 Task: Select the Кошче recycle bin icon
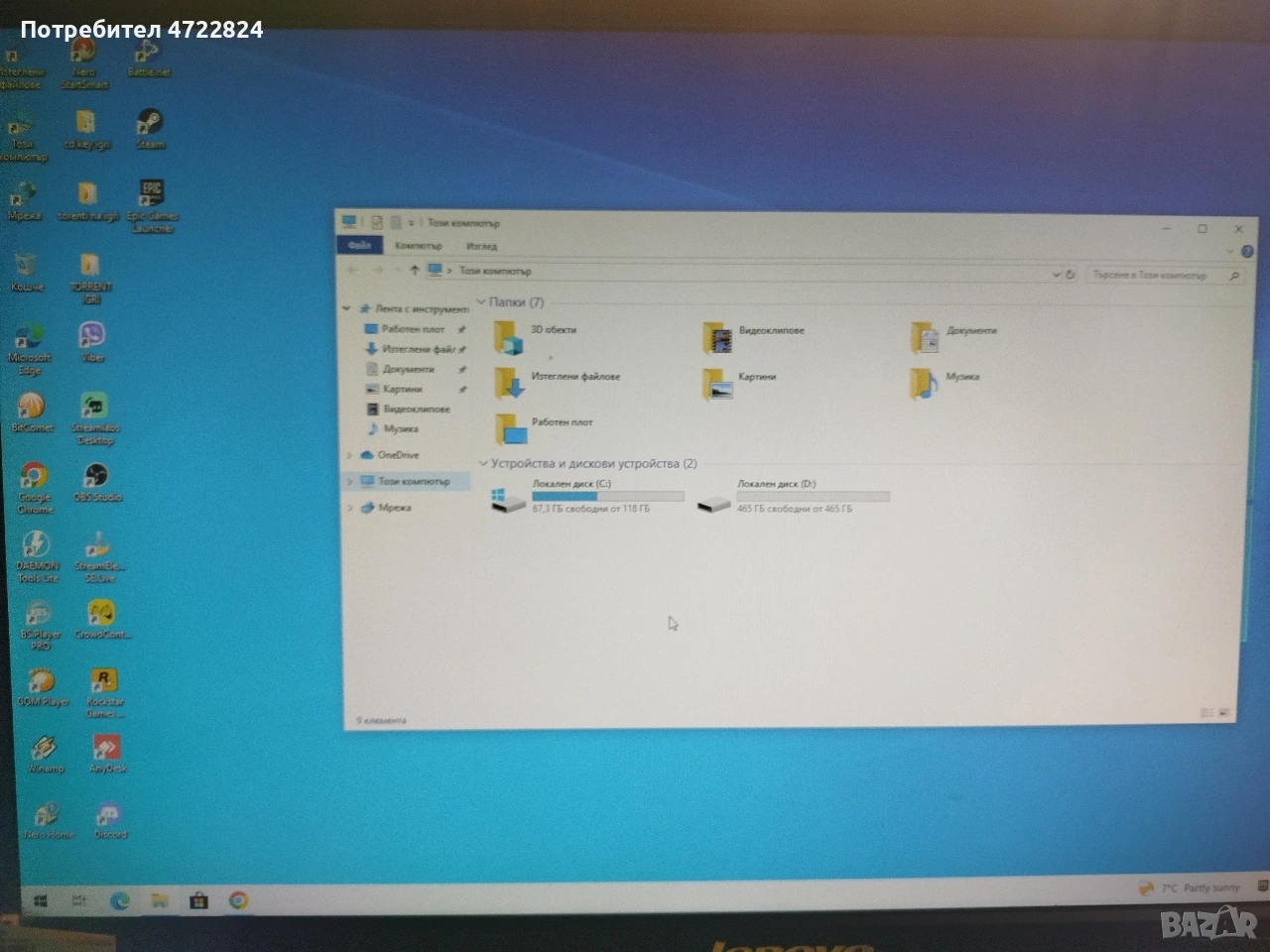pyautogui.click(x=26, y=273)
